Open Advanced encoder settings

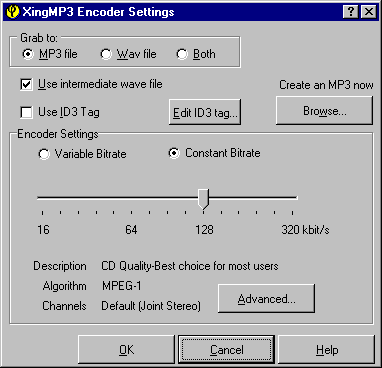pyautogui.click(x=266, y=298)
